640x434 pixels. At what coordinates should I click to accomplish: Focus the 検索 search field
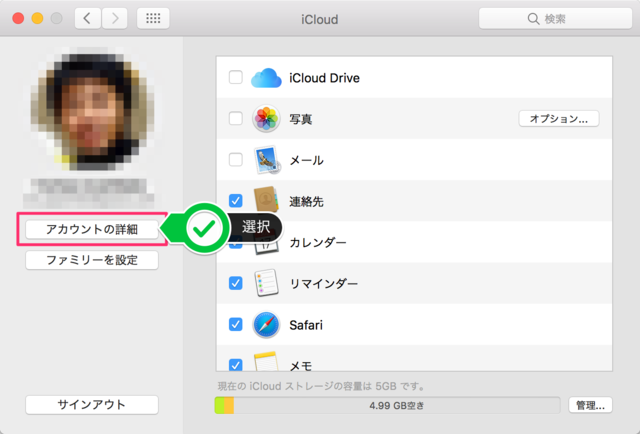click(555, 19)
